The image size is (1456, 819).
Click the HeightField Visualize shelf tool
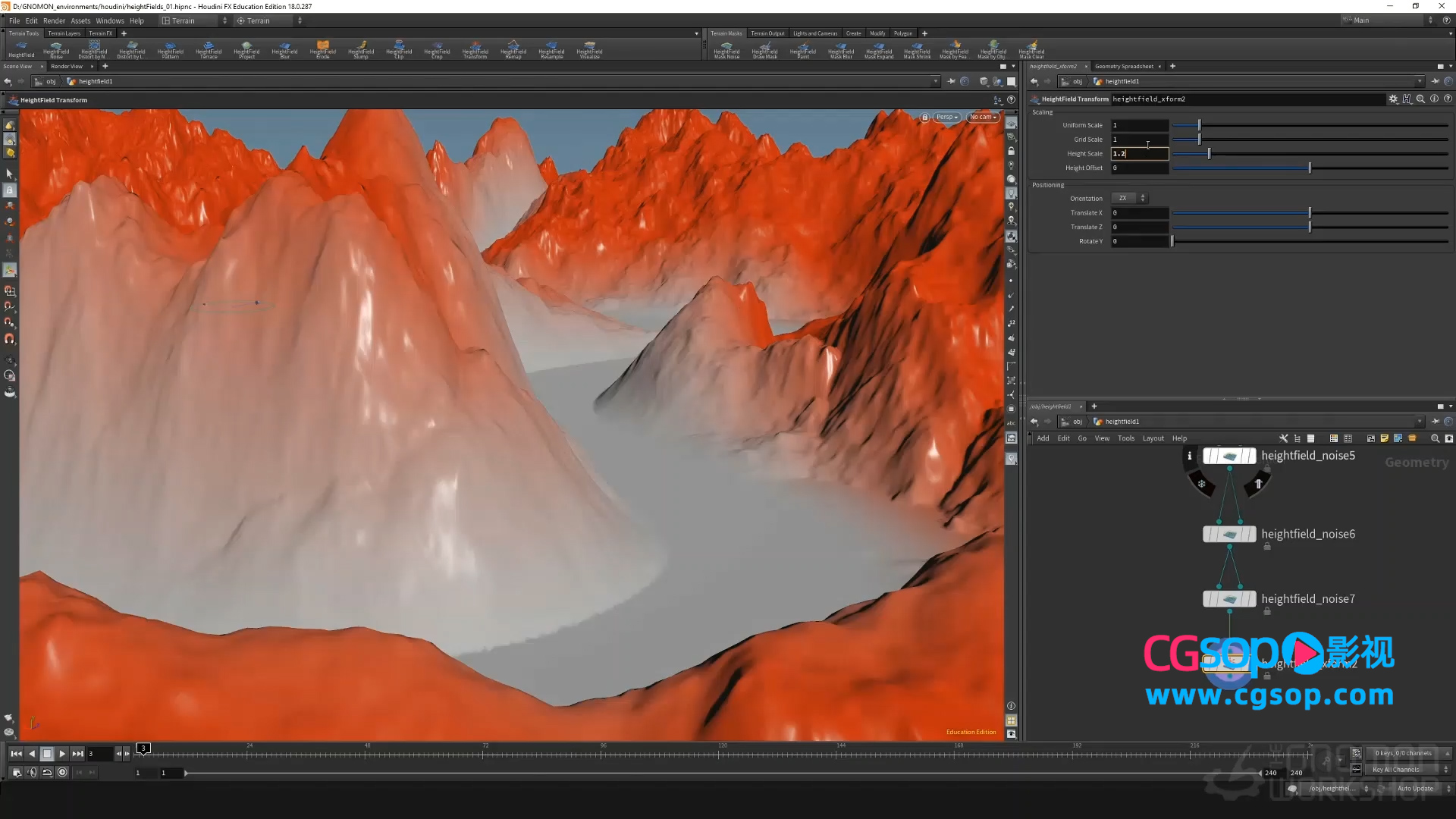(x=589, y=49)
